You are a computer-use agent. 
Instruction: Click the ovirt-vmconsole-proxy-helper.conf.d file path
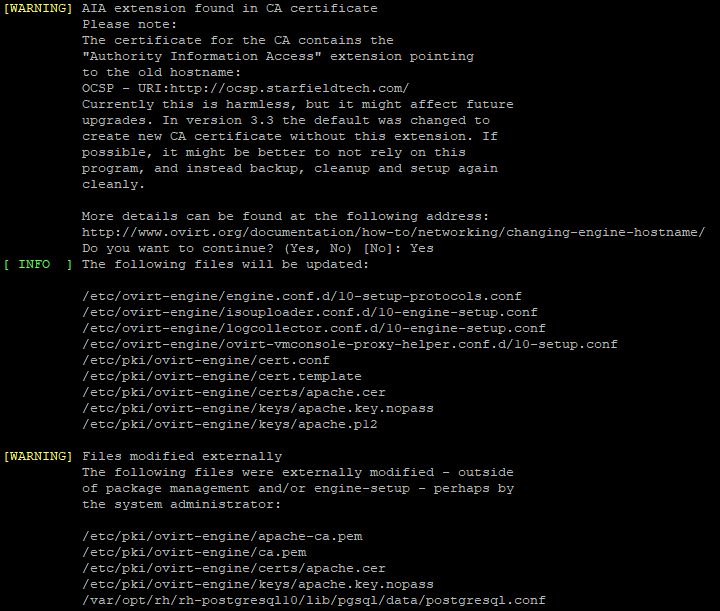click(350, 344)
